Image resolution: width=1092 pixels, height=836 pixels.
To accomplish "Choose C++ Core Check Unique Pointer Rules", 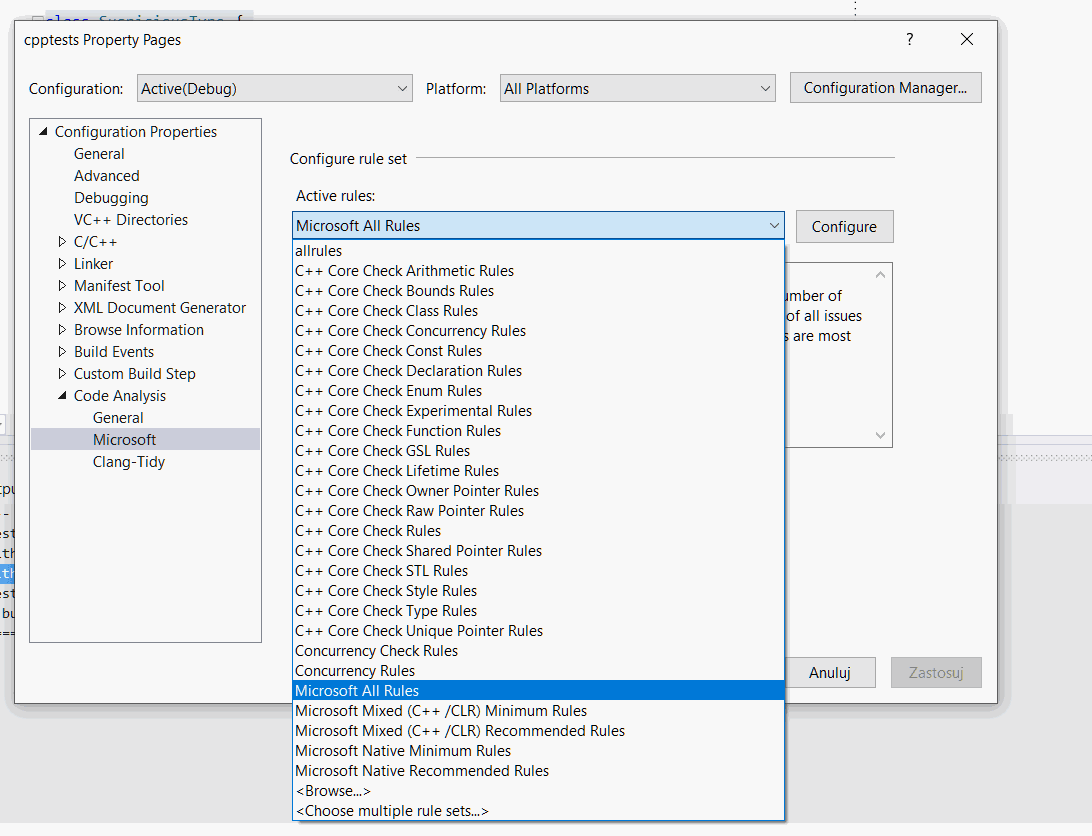I will [538, 631].
